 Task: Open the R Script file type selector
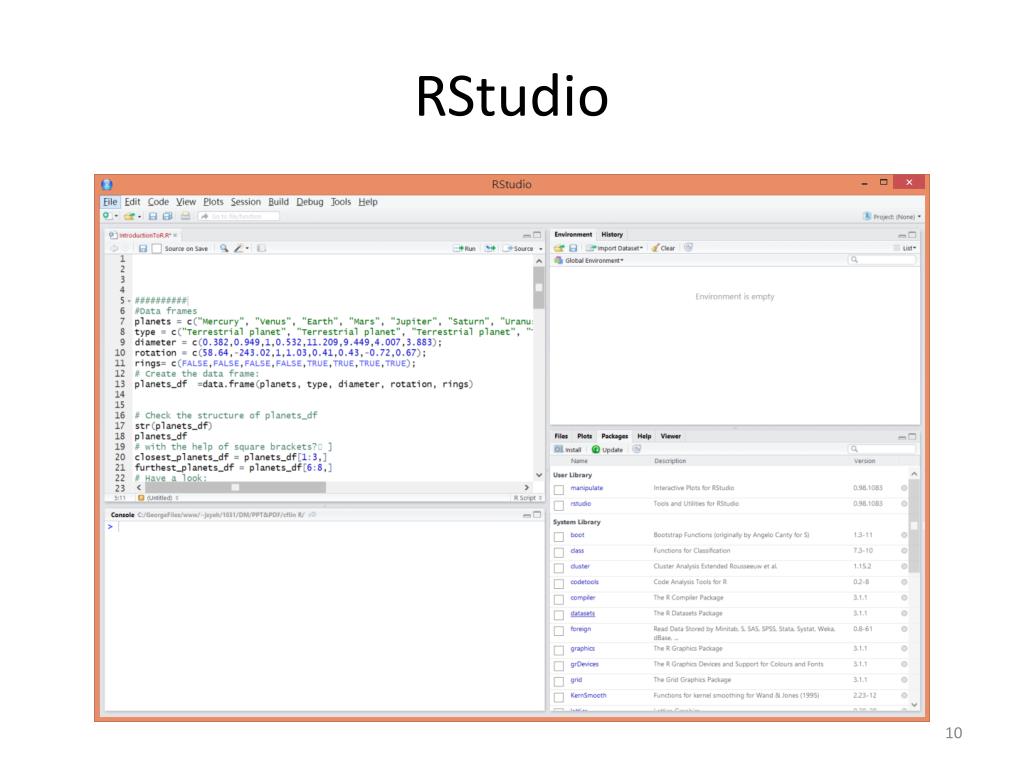point(528,498)
